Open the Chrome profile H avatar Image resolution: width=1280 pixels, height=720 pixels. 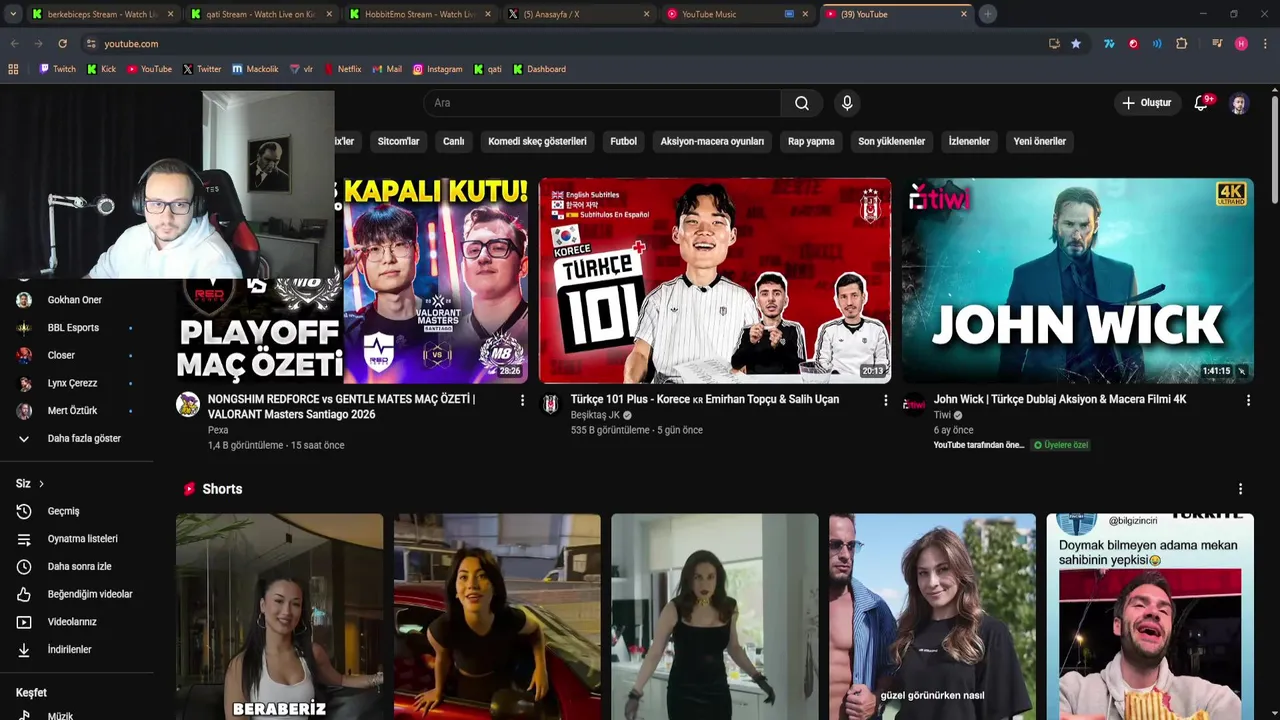pos(1241,44)
